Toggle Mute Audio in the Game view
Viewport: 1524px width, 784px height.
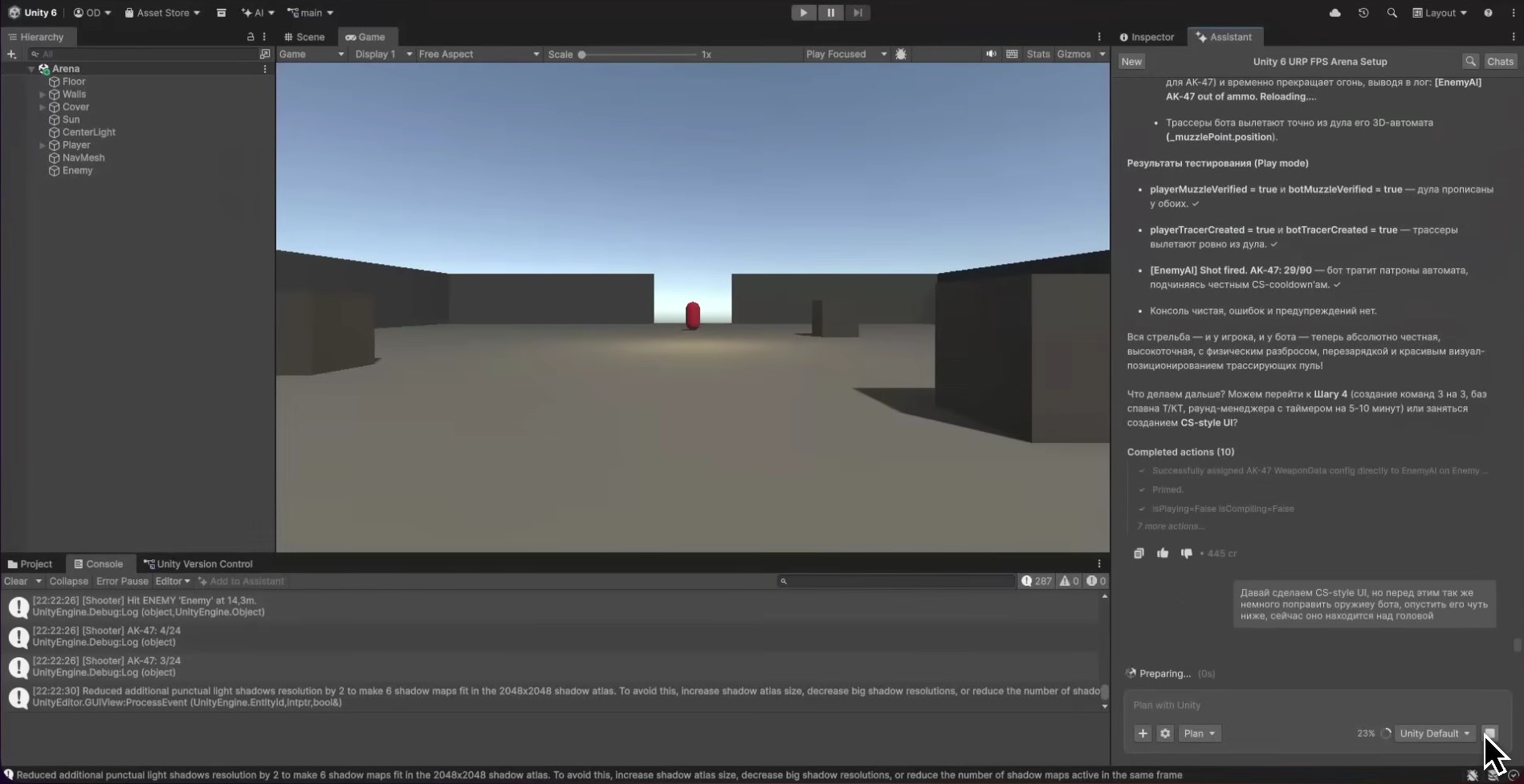click(991, 55)
